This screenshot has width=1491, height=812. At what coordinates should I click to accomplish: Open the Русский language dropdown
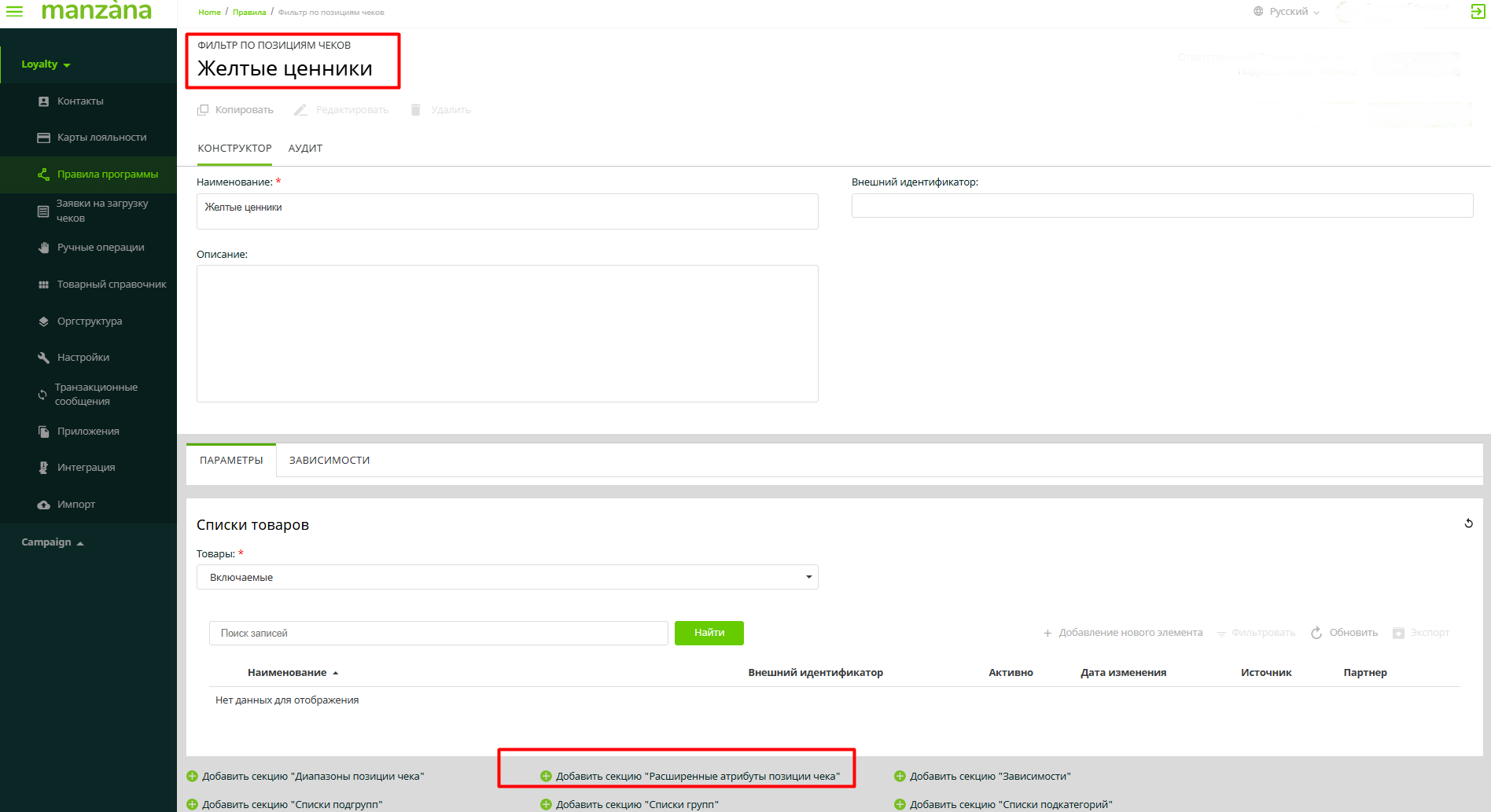(x=1287, y=12)
